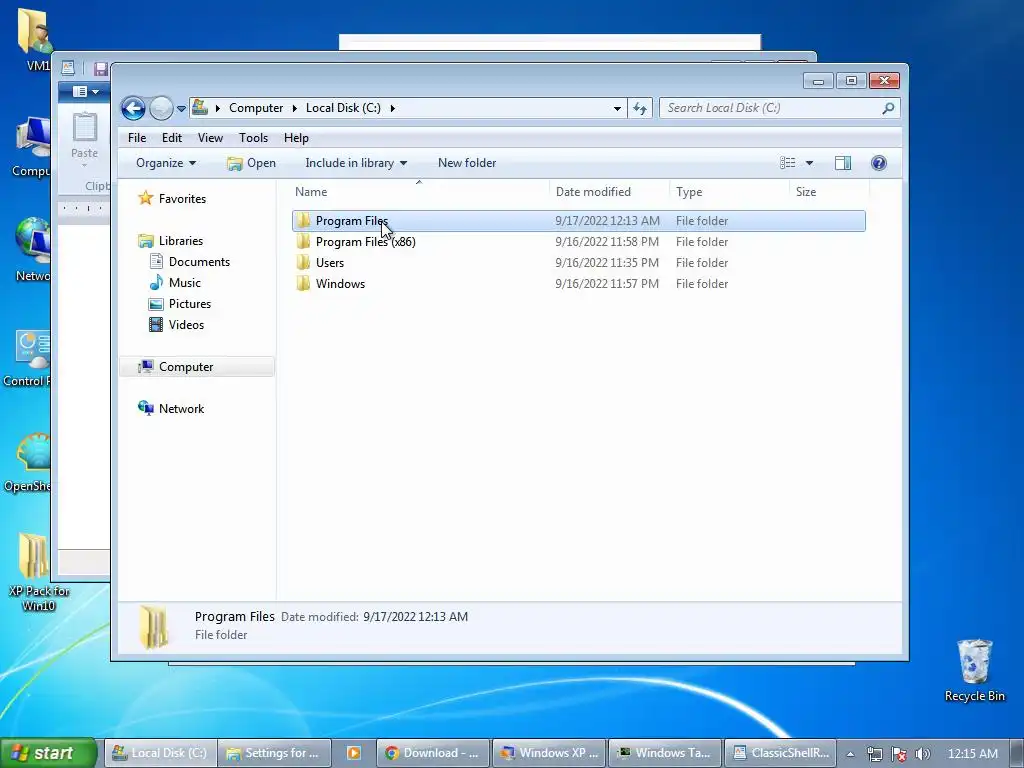Switch to Chrome Download taskbar item
Screen dimensions: 1024x768
tap(432, 753)
